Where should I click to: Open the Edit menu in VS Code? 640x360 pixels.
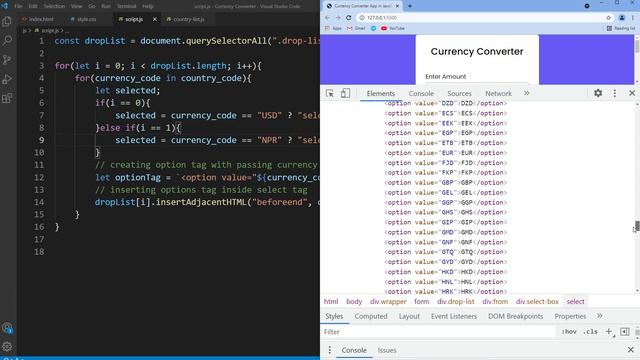coord(33,6)
